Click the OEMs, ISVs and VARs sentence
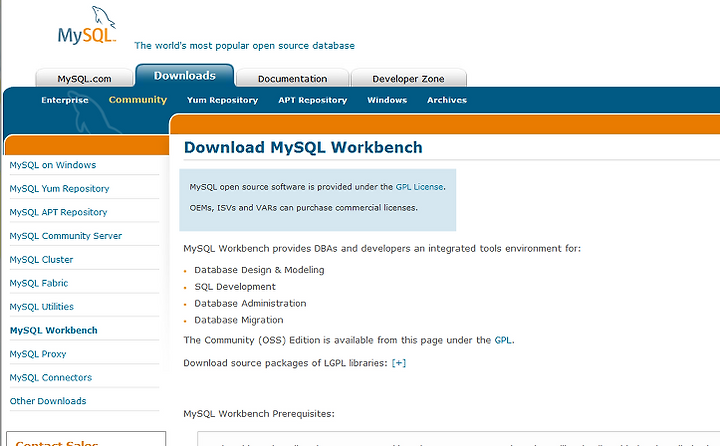720x446 pixels. coord(304,208)
